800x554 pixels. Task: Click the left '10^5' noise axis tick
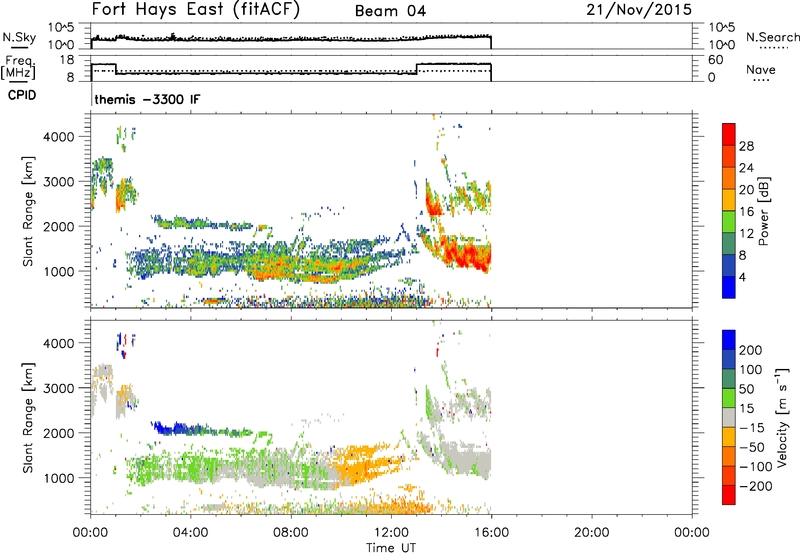click(61, 28)
